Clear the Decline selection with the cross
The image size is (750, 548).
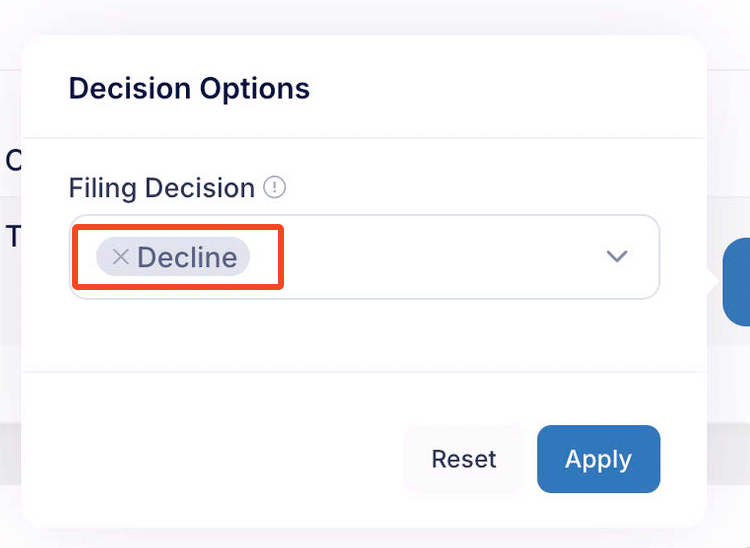121,257
